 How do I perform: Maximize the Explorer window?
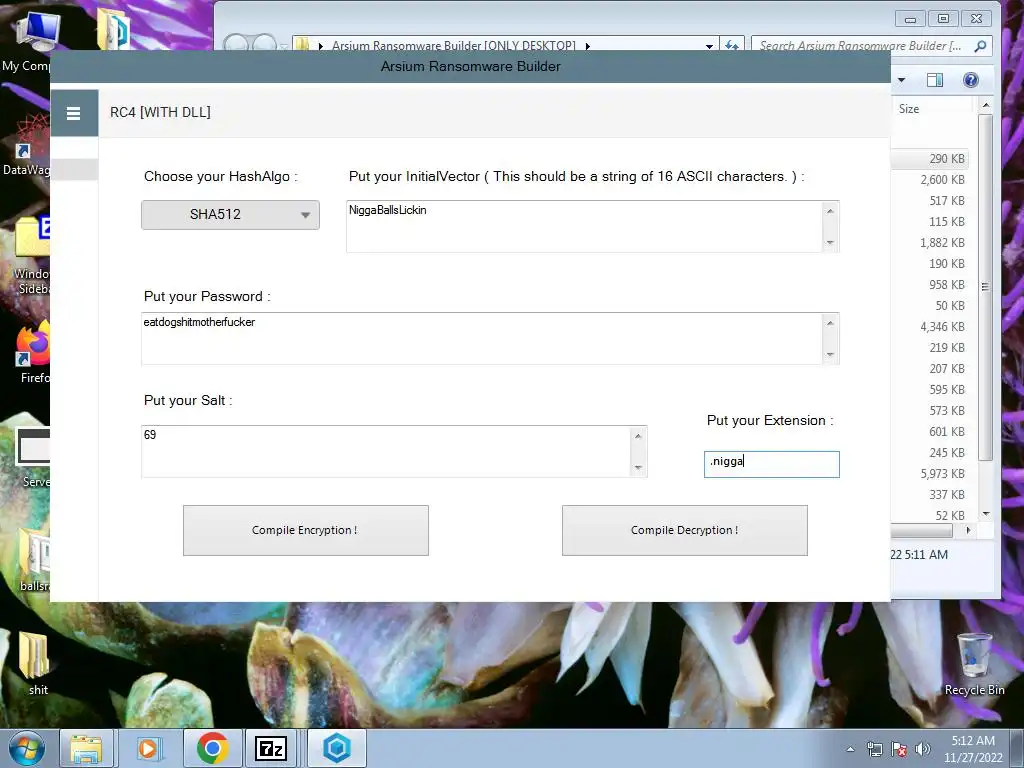(x=943, y=19)
